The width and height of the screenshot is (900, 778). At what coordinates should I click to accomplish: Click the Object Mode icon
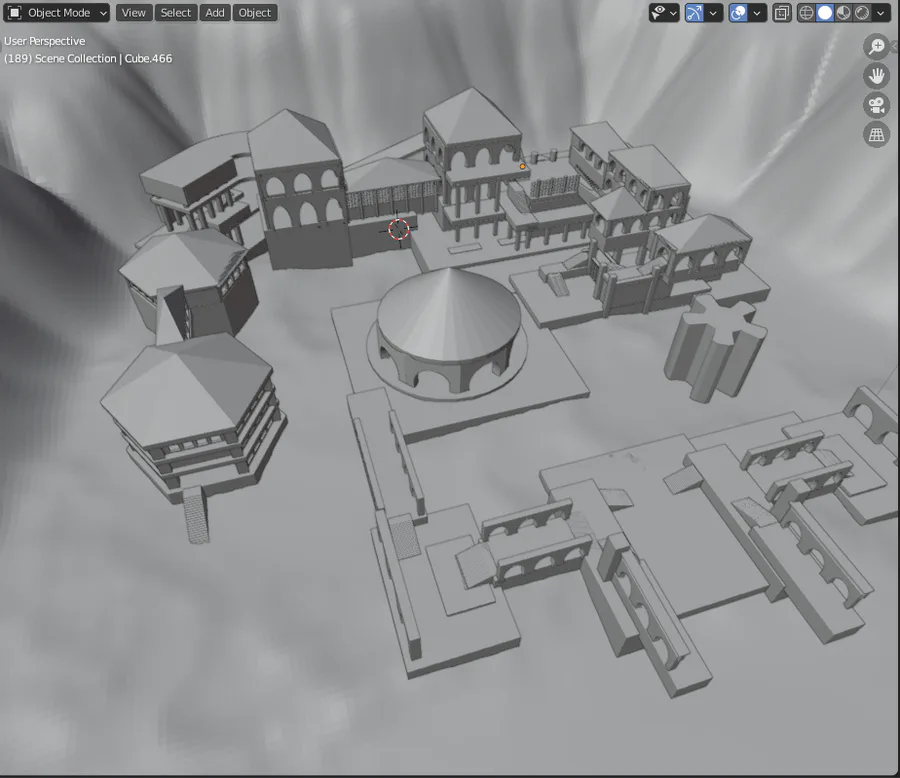point(15,13)
